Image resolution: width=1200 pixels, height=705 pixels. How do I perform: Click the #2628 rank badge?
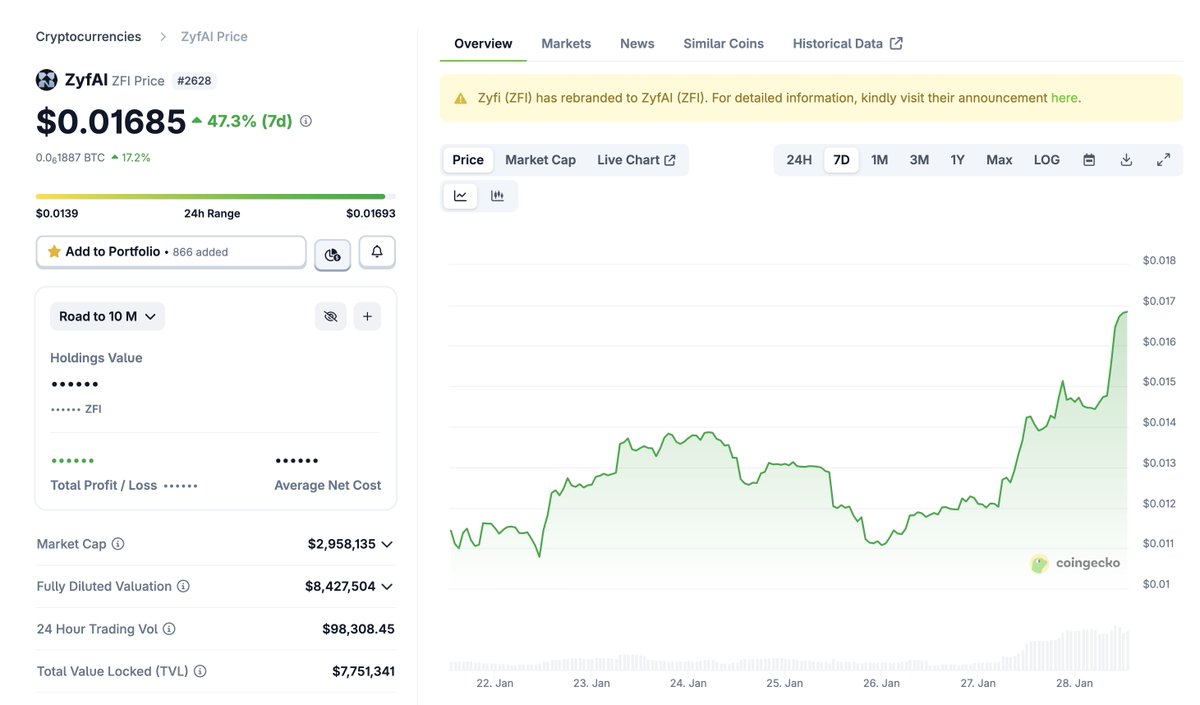tap(194, 81)
